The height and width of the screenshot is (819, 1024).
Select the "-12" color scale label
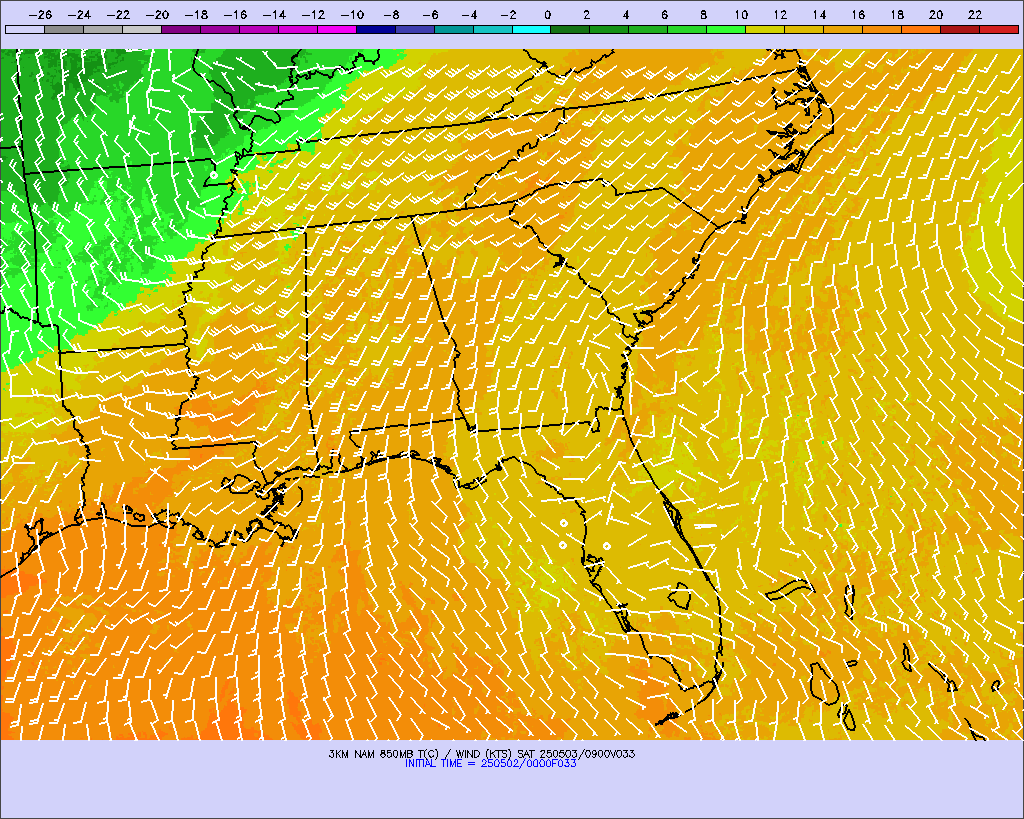click(x=313, y=14)
